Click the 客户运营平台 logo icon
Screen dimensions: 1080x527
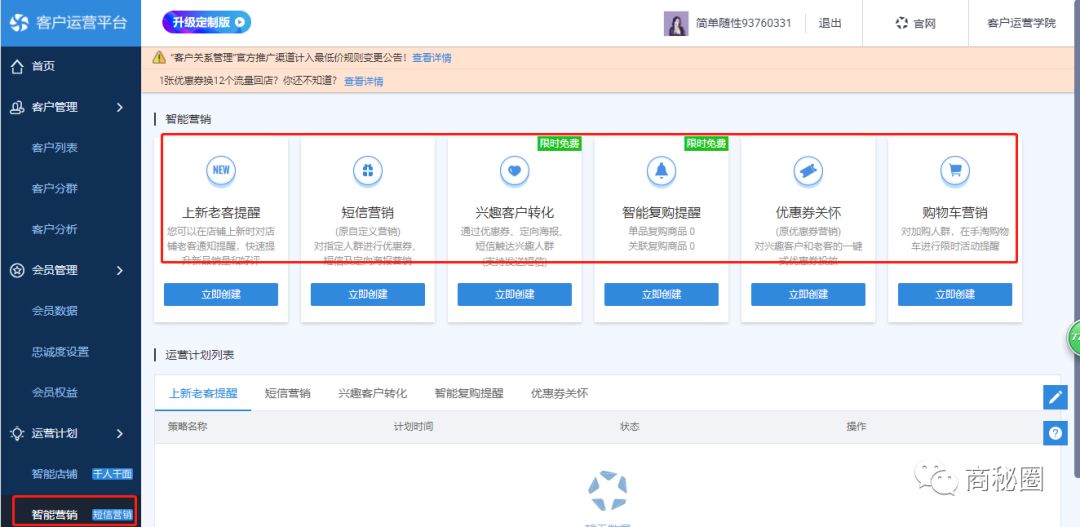[x=19, y=23]
